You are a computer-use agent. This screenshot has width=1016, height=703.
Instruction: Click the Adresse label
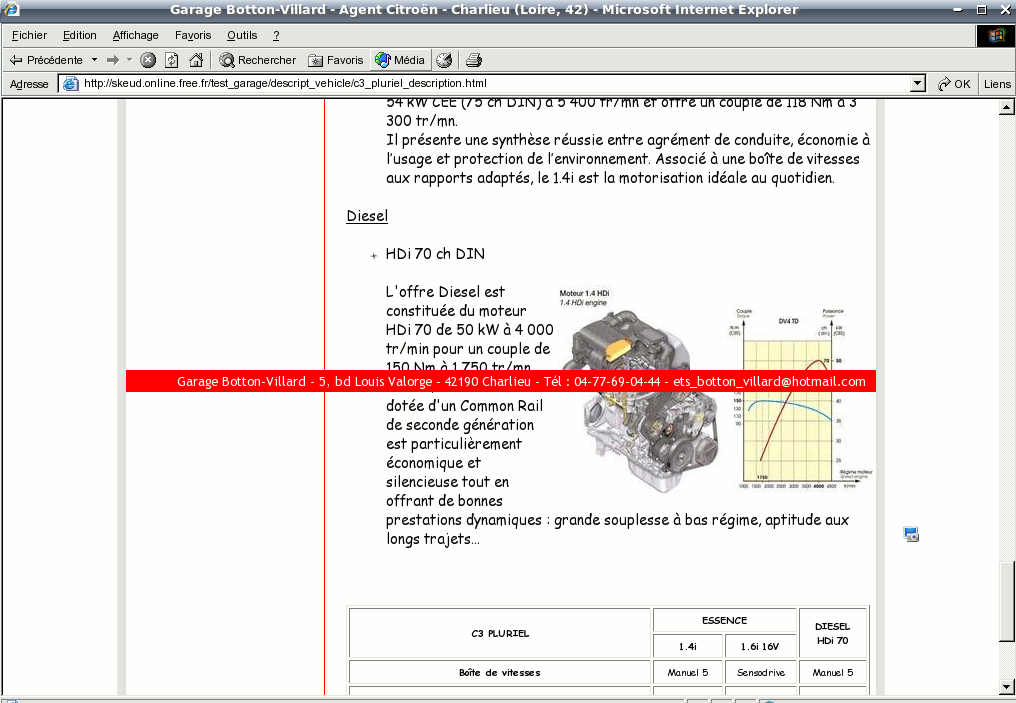(x=29, y=84)
